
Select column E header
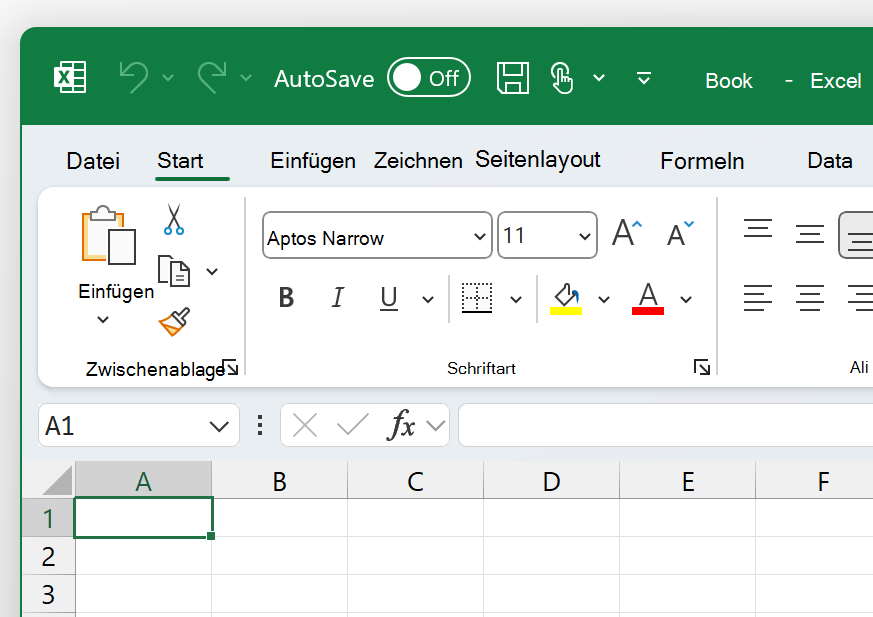(688, 480)
